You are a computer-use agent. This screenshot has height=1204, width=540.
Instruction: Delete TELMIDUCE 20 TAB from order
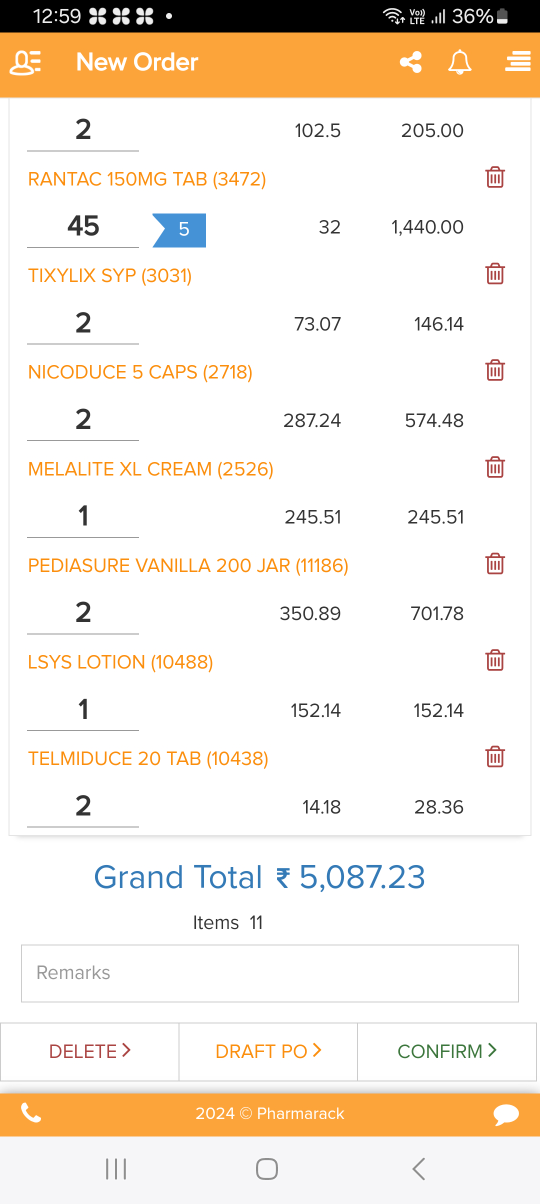[495, 757]
